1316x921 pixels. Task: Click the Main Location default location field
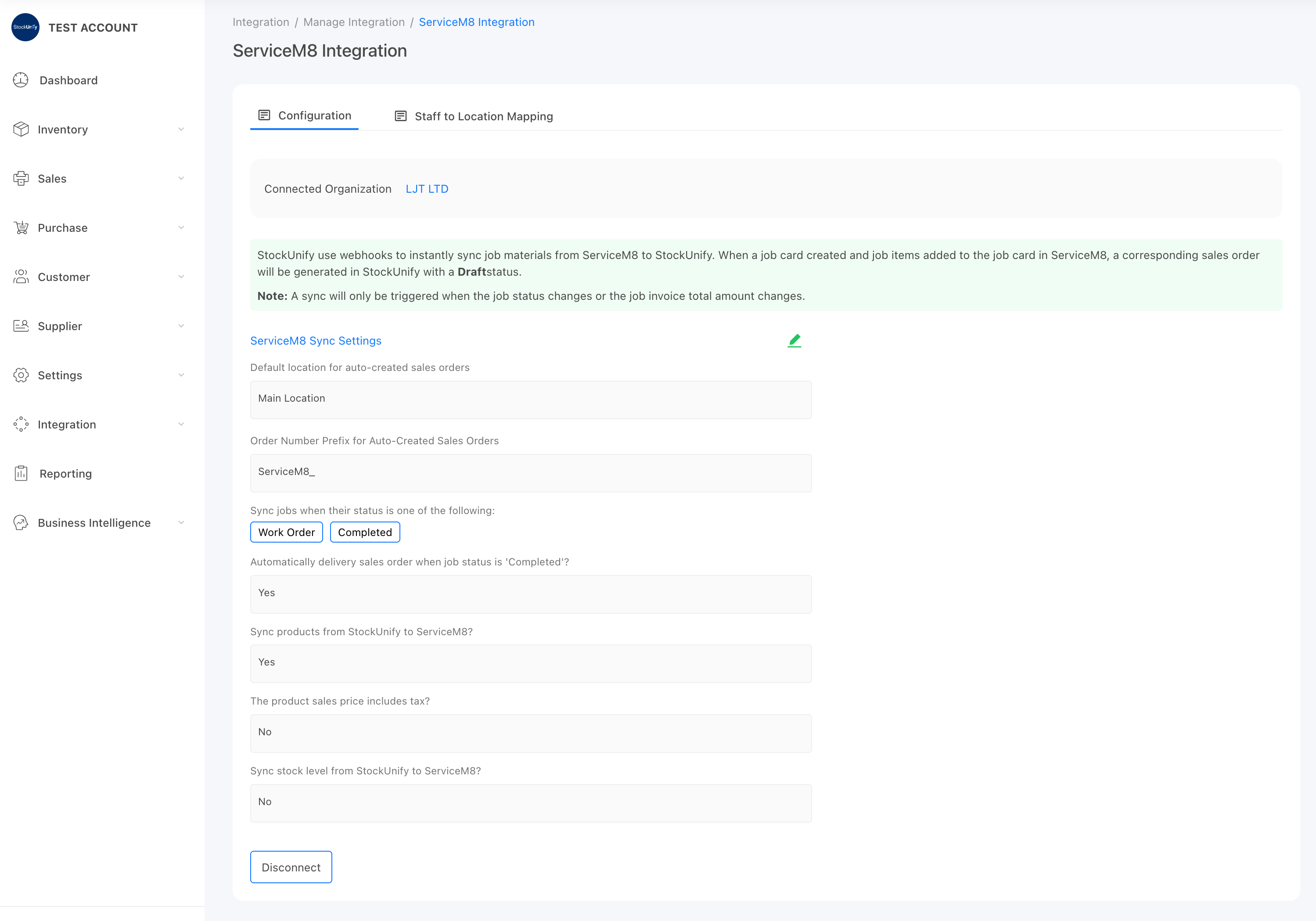pos(531,400)
